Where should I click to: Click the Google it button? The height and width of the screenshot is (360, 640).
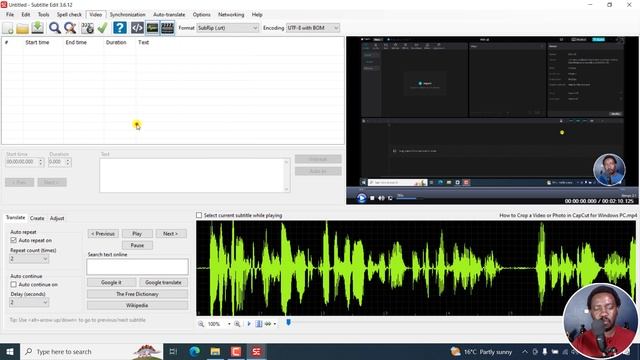pos(111,282)
